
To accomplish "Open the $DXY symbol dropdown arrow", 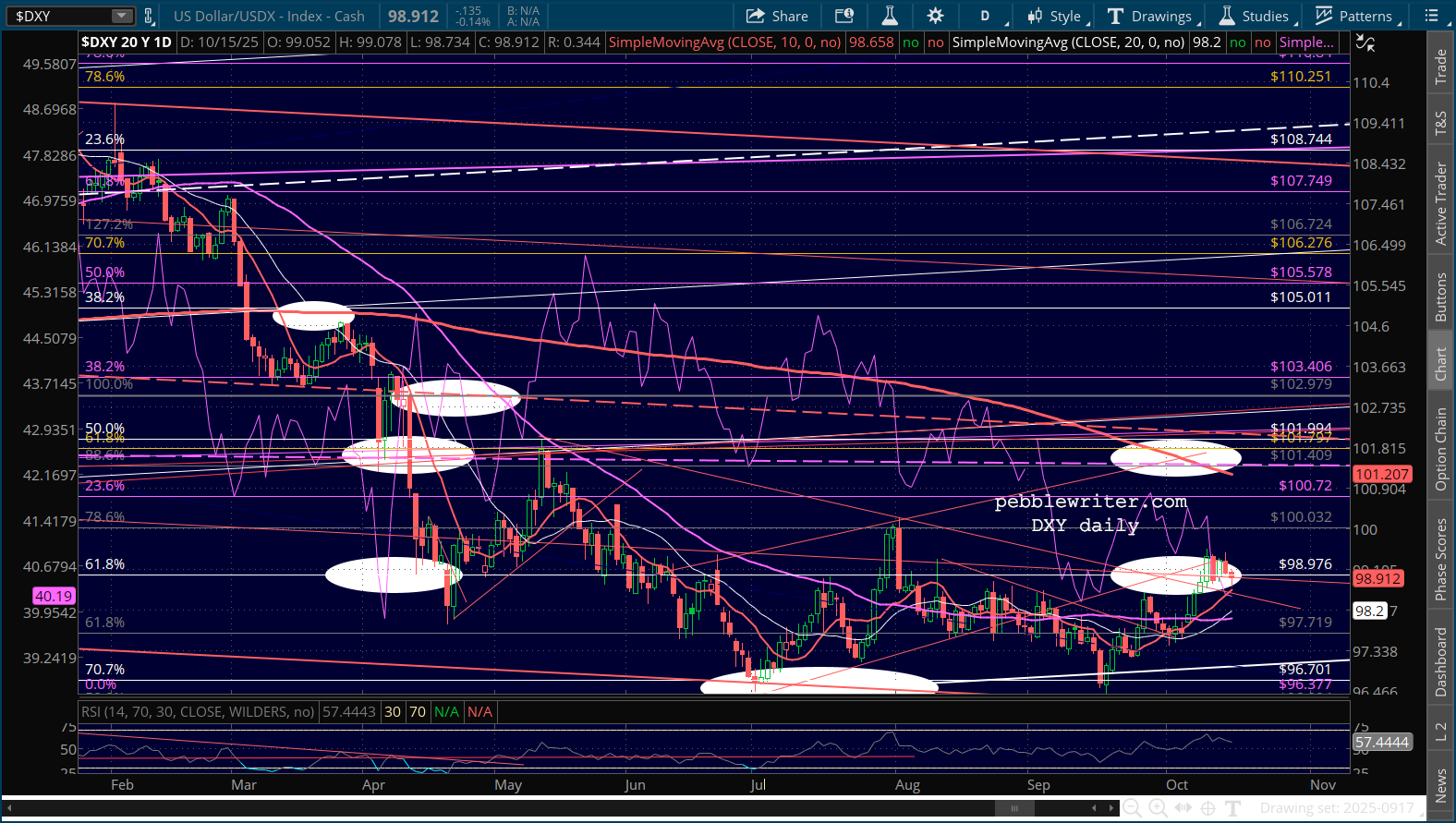I will pos(122,16).
